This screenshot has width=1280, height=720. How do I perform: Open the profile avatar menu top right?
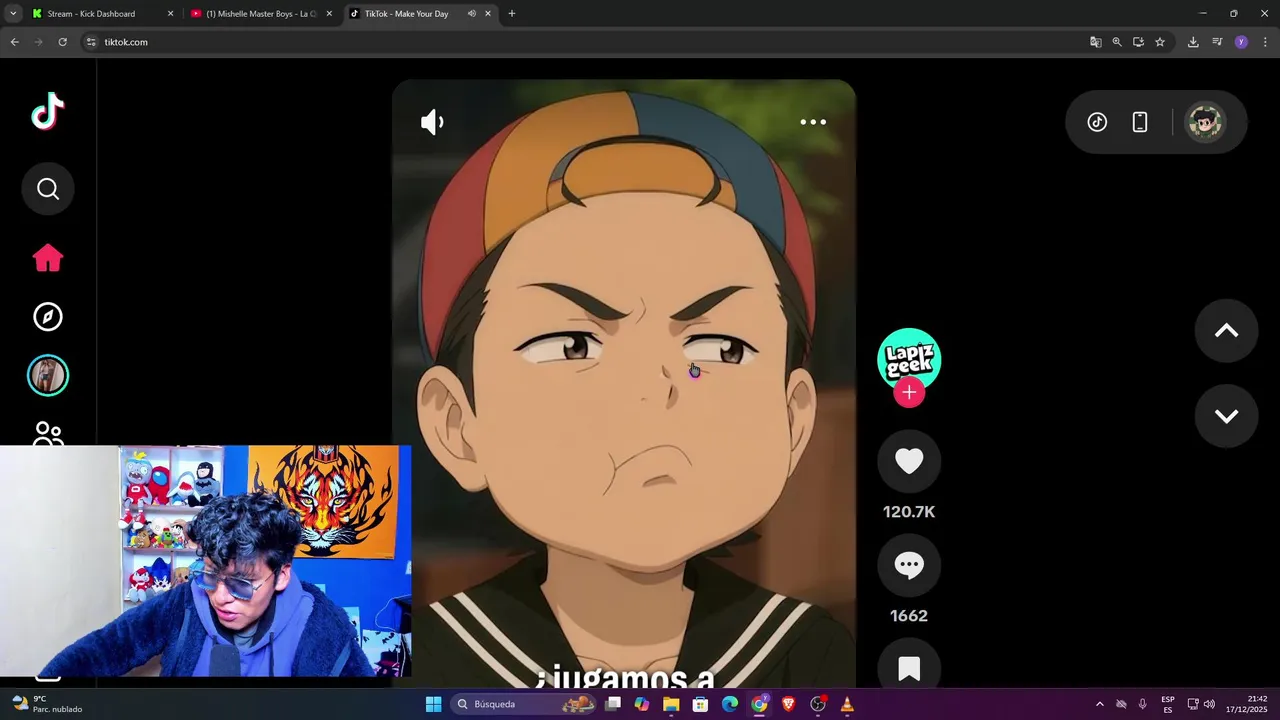click(1205, 122)
